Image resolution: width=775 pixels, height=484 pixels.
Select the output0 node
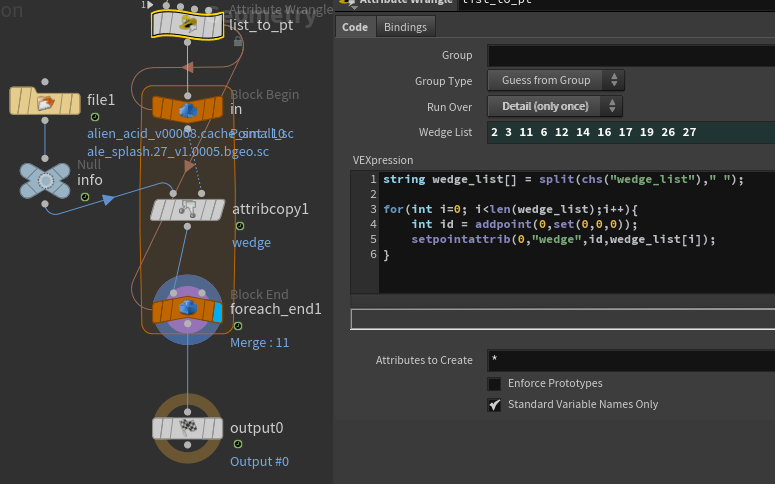pyautogui.click(x=187, y=428)
